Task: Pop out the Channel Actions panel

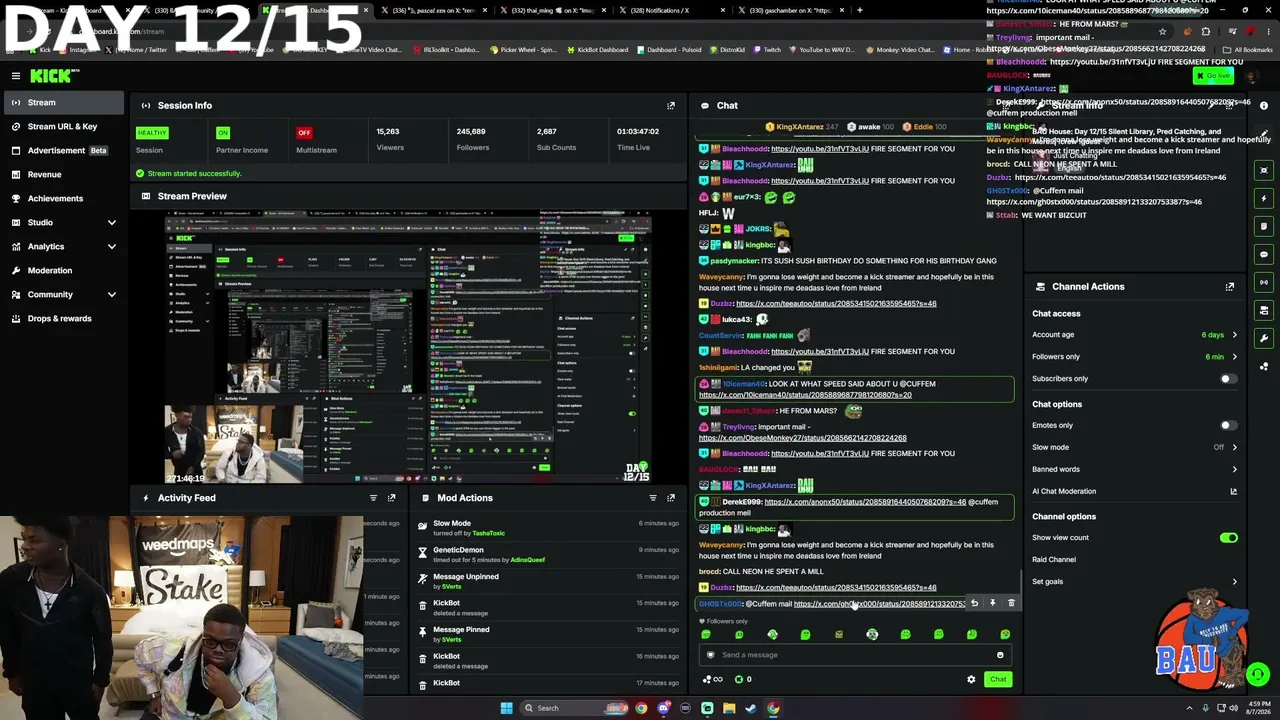Action: click(1230, 287)
